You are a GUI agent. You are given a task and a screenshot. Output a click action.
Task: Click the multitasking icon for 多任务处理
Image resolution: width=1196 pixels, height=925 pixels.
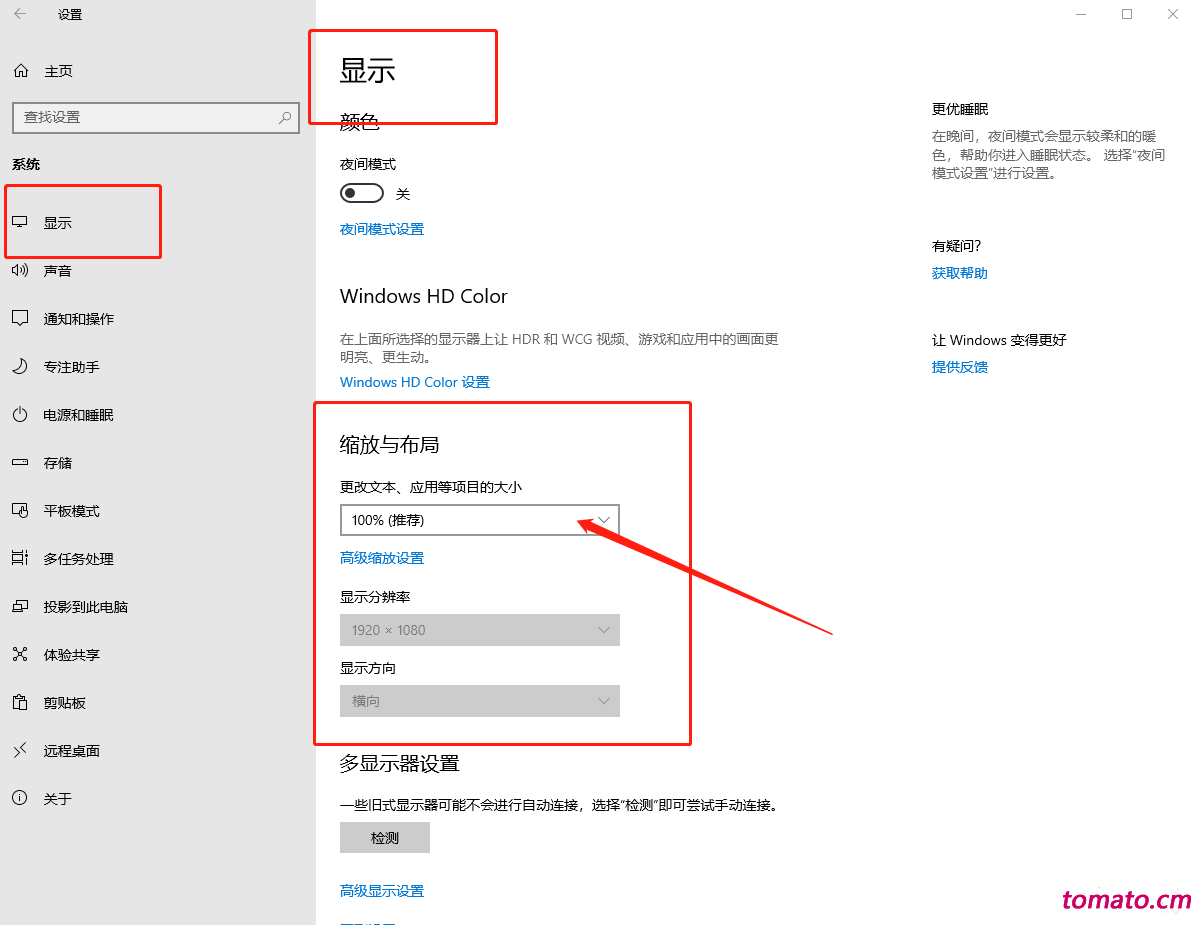click(x=20, y=558)
